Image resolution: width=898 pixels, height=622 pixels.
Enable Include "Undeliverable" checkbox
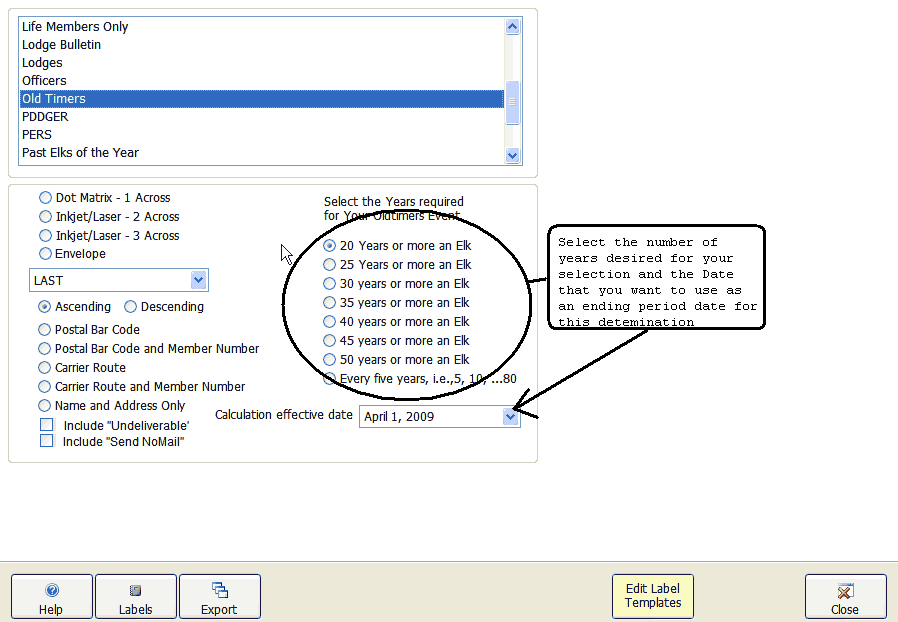(46, 425)
